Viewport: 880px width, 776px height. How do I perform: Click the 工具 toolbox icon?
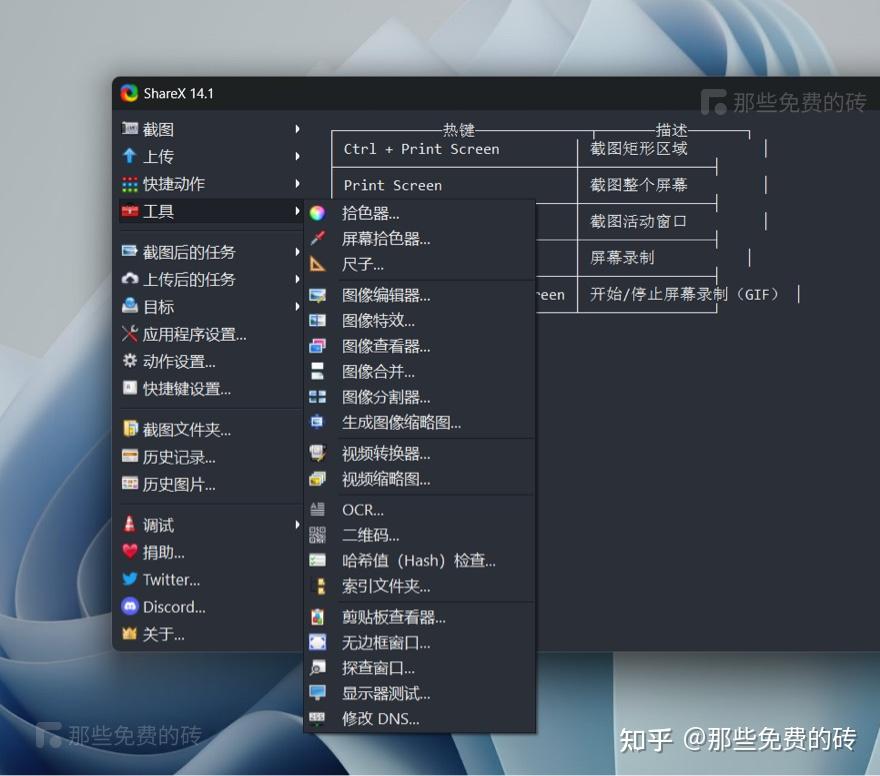click(x=130, y=212)
